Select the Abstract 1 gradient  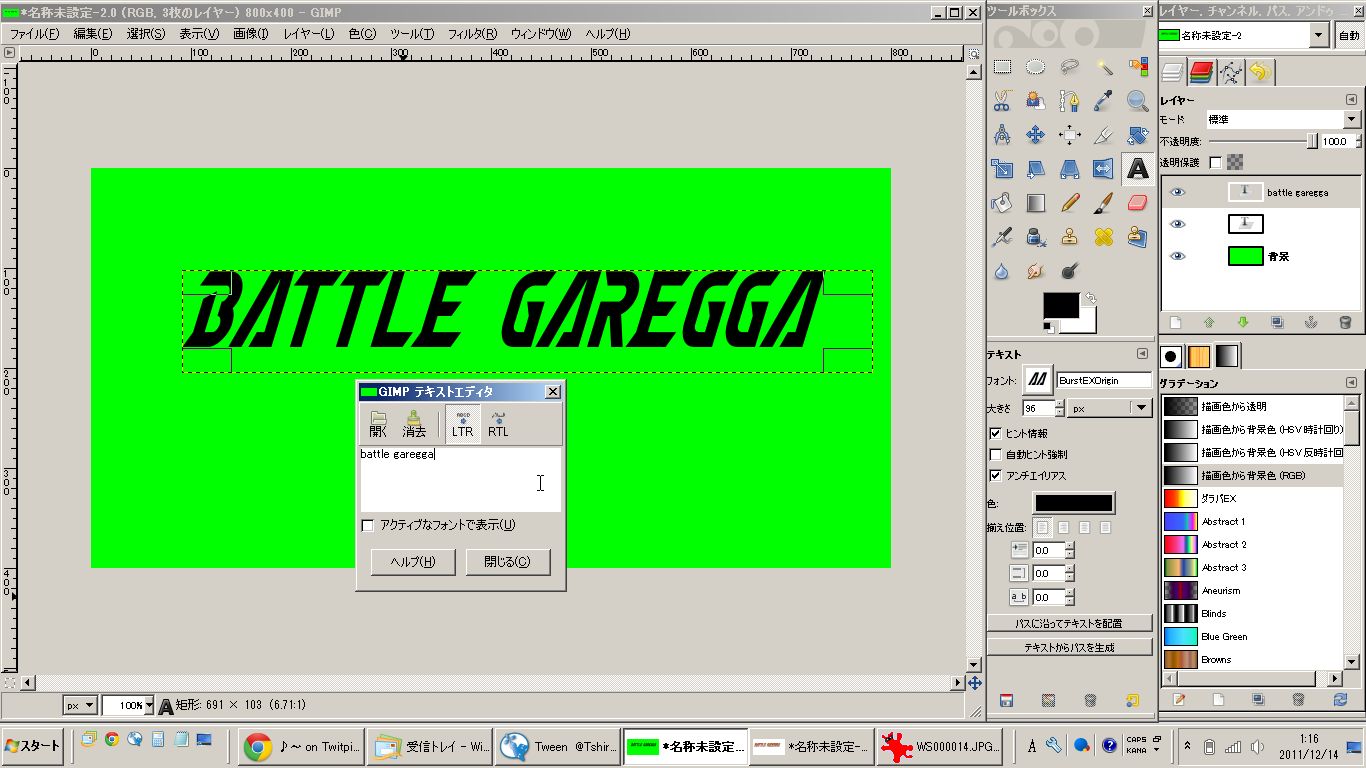tap(1252, 521)
